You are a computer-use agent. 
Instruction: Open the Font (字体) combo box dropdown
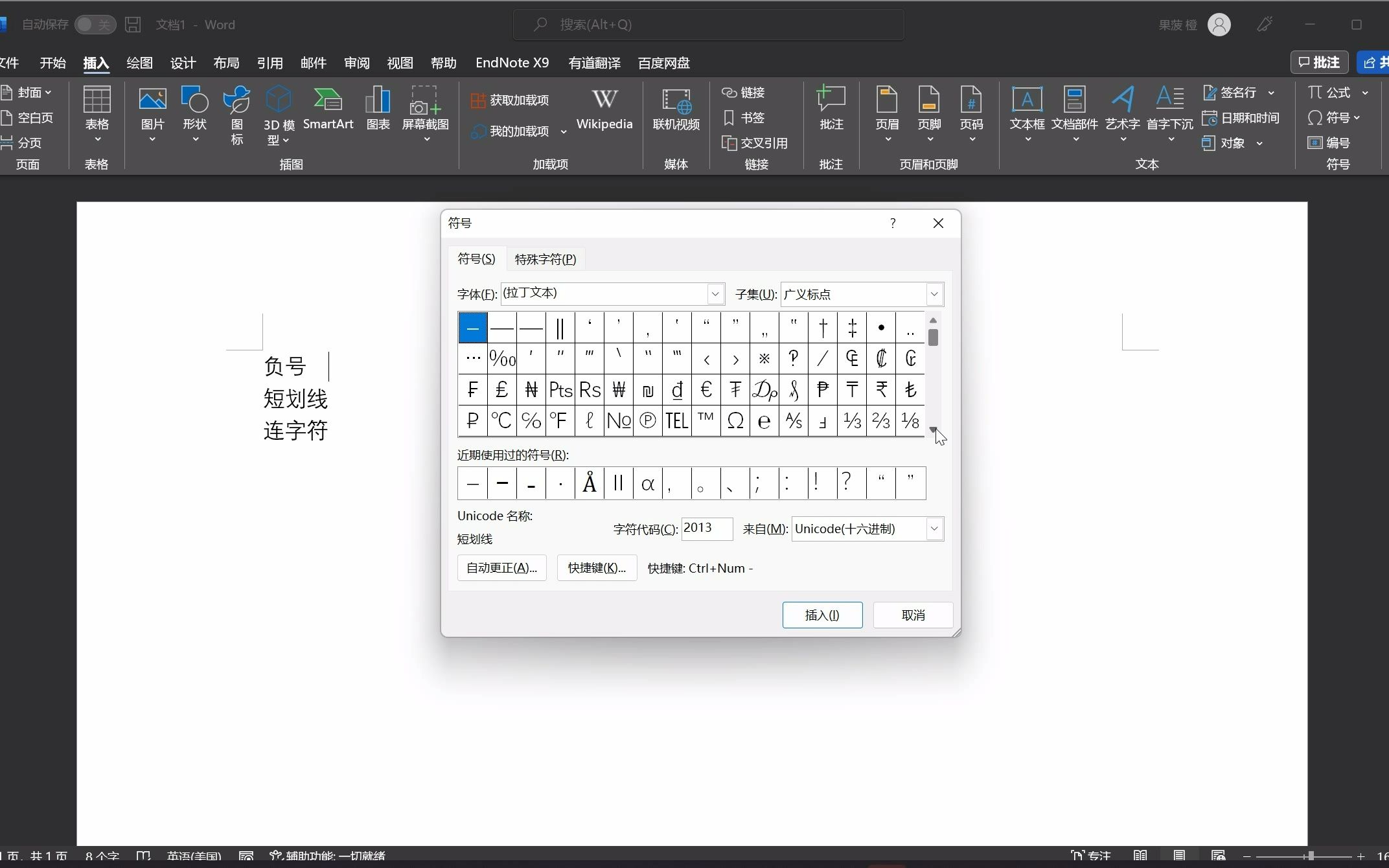click(715, 294)
